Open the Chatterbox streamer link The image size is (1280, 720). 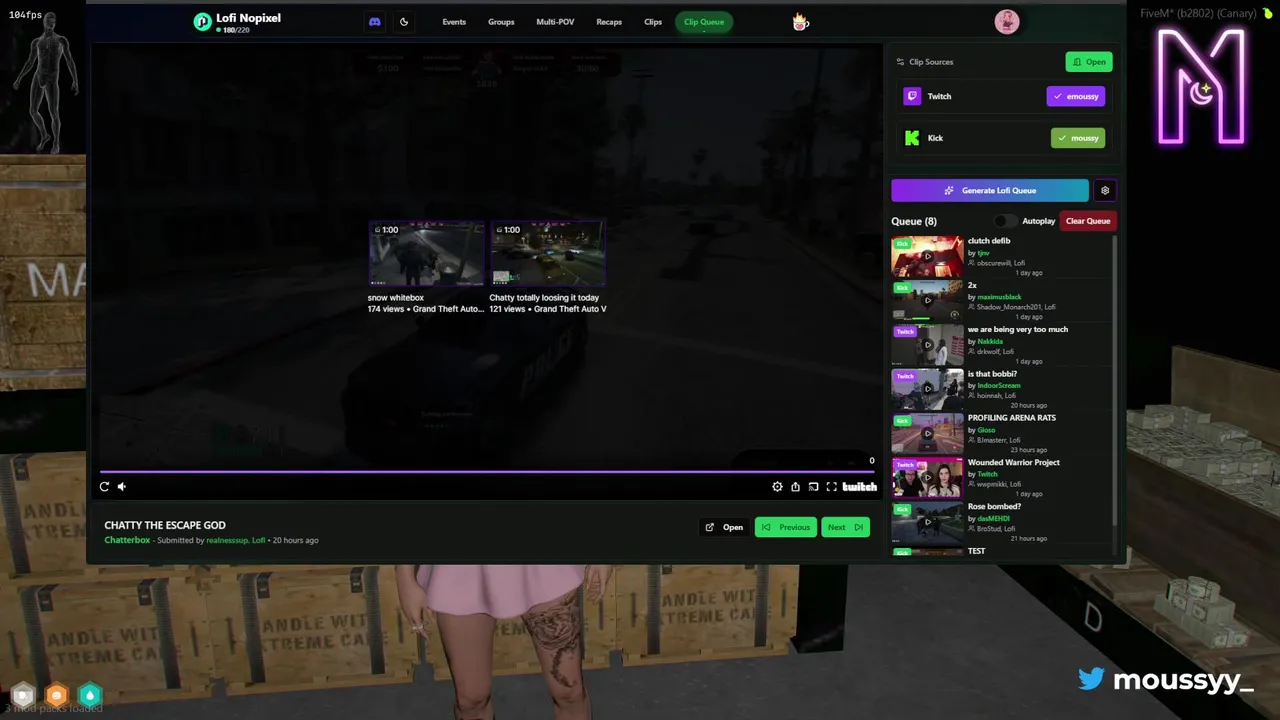pyautogui.click(x=127, y=540)
